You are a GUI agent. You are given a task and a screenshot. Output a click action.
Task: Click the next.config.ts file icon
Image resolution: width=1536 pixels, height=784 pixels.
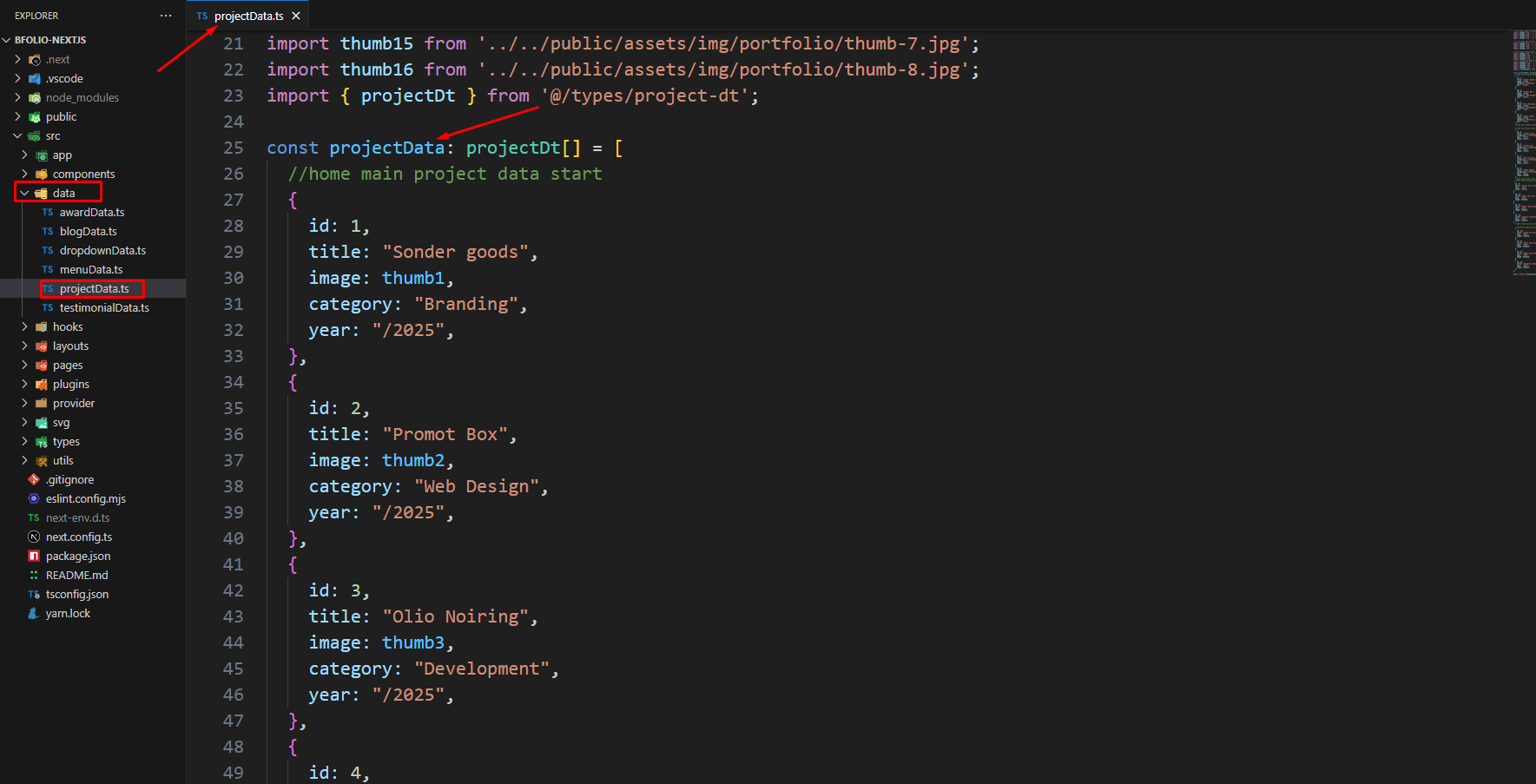(x=34, y=537)
